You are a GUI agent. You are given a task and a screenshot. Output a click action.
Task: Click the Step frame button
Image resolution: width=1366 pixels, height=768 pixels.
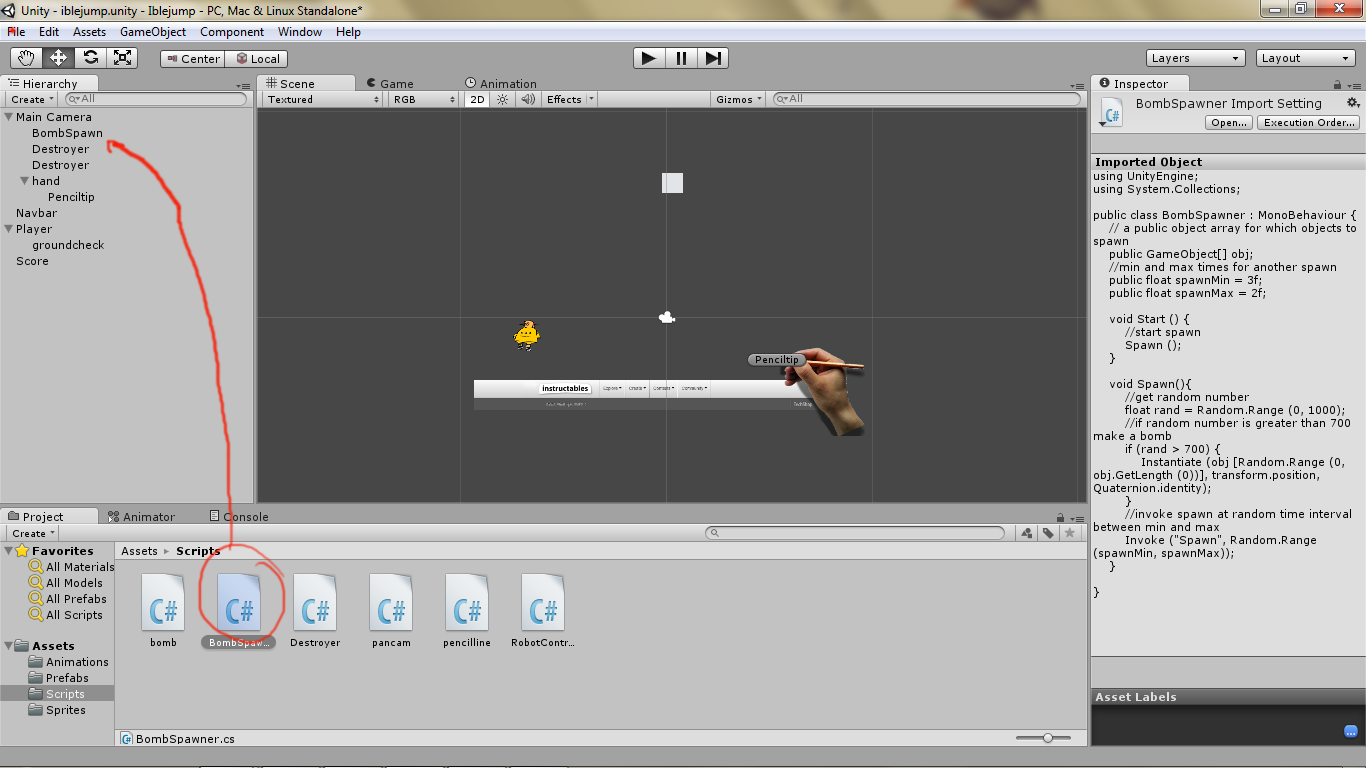pyautogui.click(x=712, y=58)
